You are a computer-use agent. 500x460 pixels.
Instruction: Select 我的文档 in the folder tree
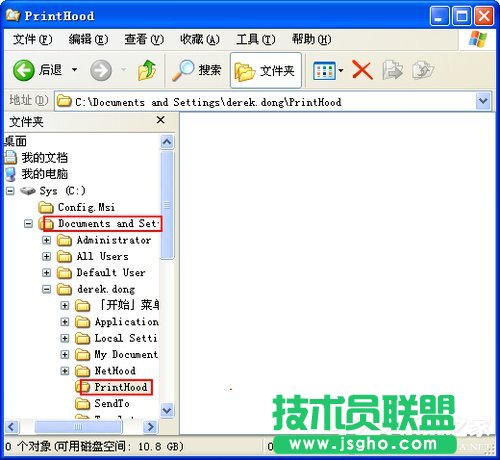point(45,158)
